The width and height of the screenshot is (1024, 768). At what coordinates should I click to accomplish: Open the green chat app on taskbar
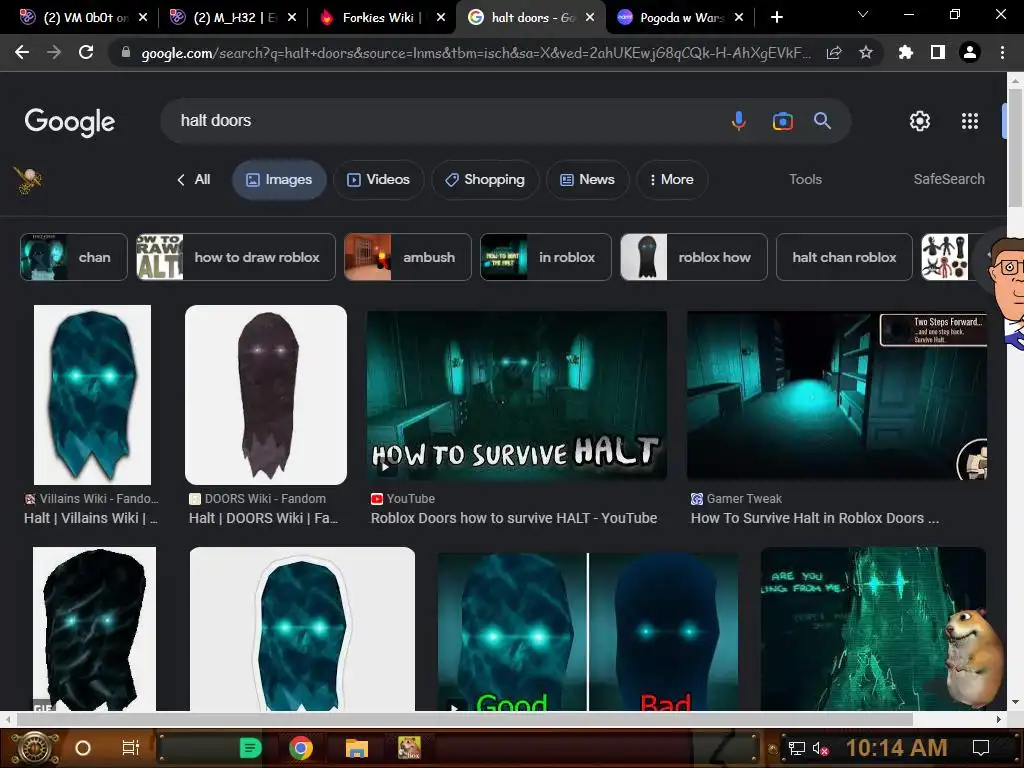(x=250, y=748)
